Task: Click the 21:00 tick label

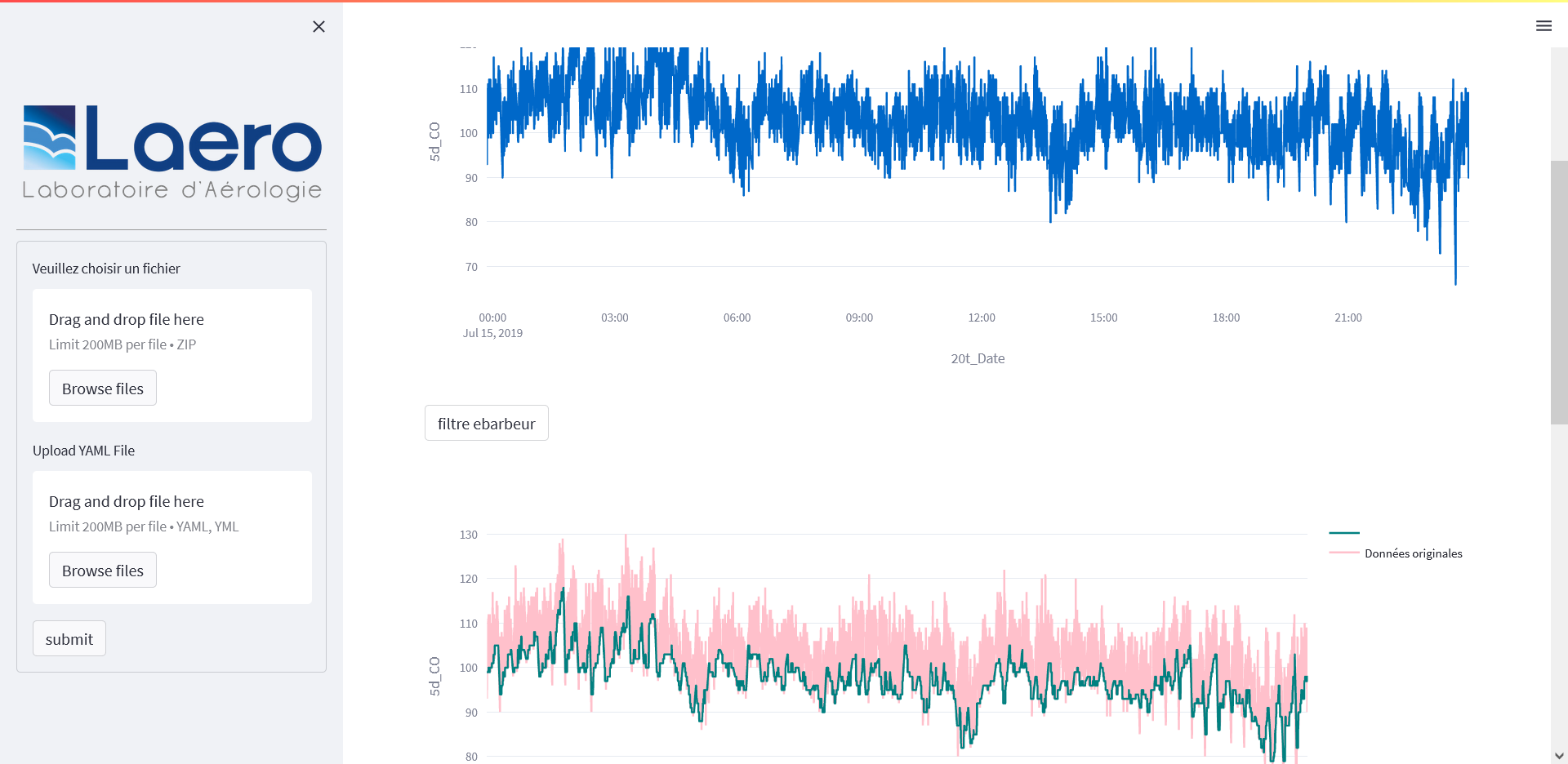Action: tap(1348, 318)
